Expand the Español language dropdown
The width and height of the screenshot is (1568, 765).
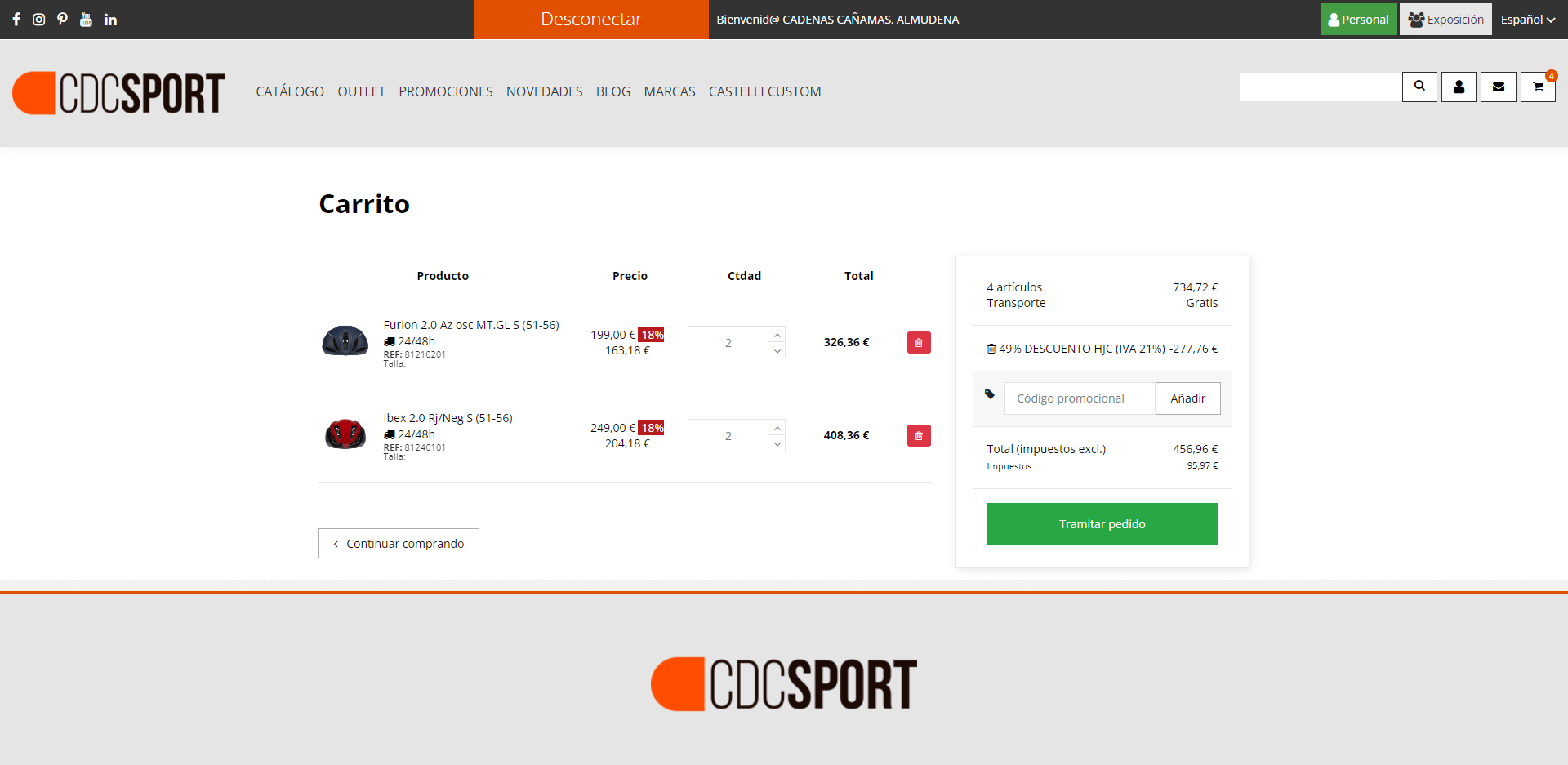pyautogui.click(x=1527, y=20)
